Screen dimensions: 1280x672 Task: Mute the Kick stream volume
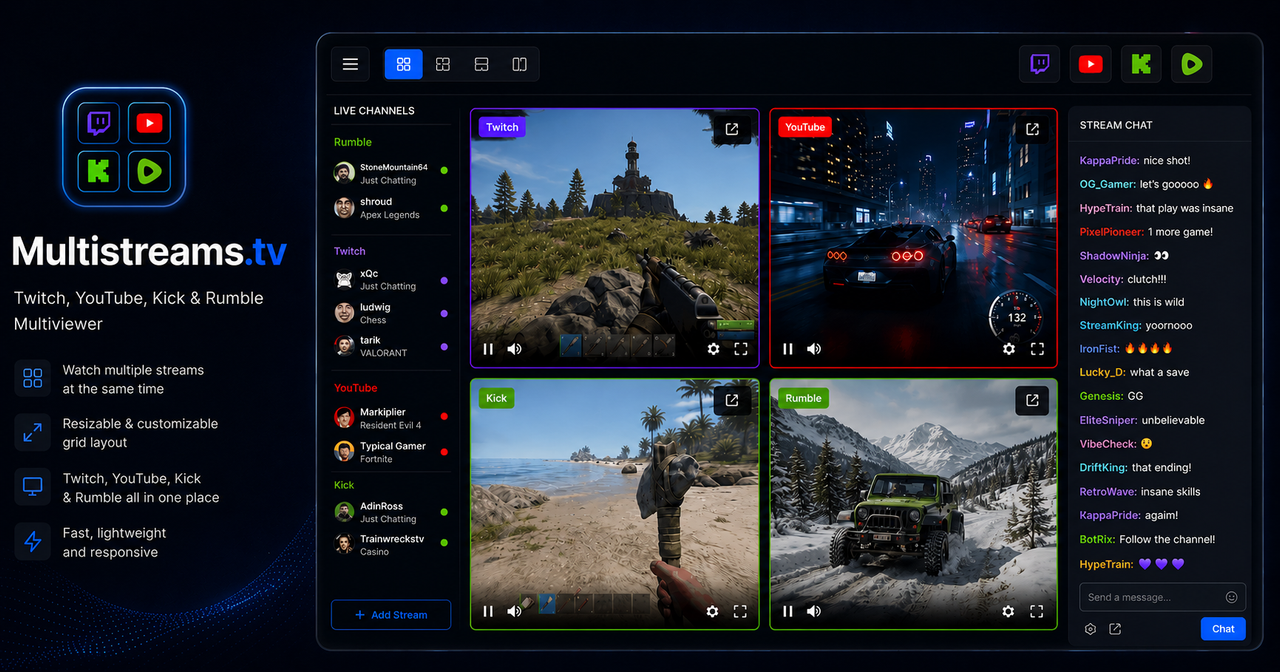514,611
